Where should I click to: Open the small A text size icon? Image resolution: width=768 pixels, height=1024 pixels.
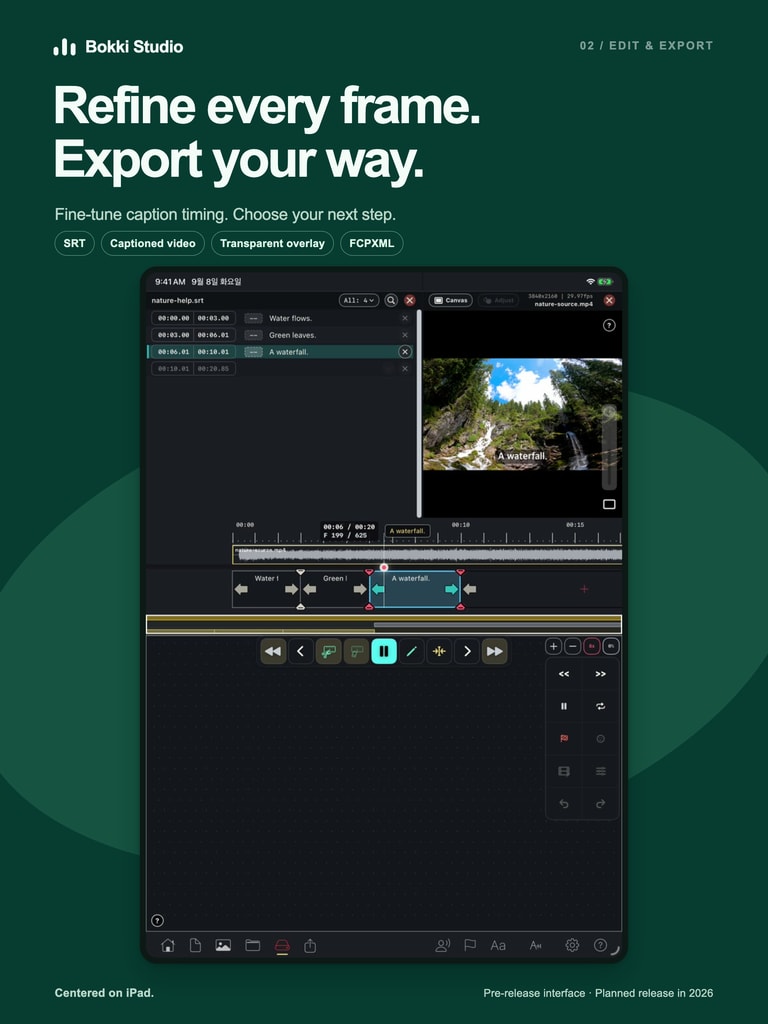[536, 945]
